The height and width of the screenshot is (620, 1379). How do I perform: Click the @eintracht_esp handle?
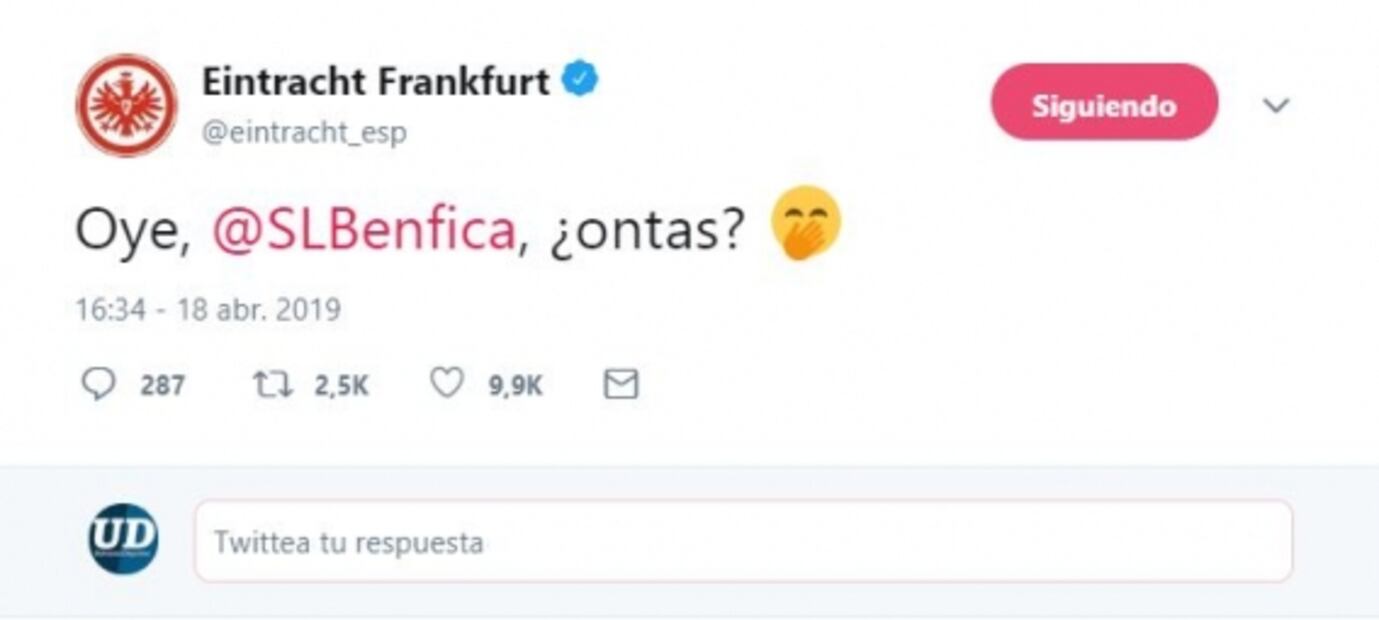pyautogui.click(x=304, y=133)
